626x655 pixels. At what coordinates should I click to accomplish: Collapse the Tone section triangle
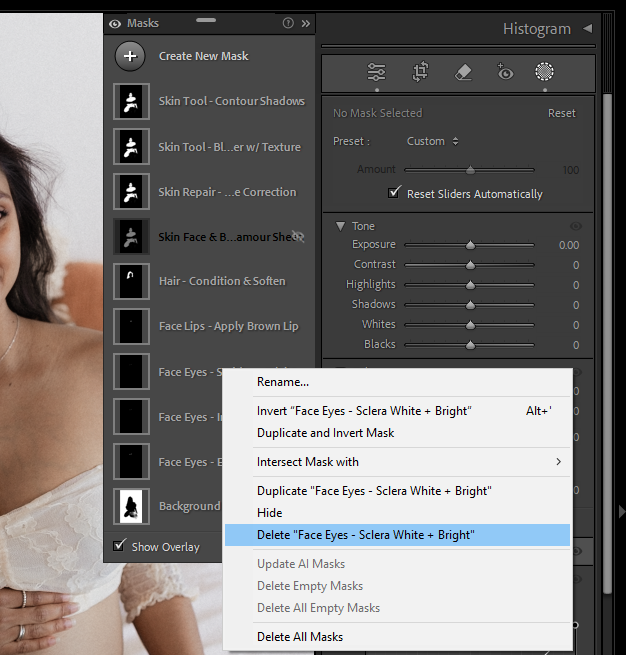(340, 226)
